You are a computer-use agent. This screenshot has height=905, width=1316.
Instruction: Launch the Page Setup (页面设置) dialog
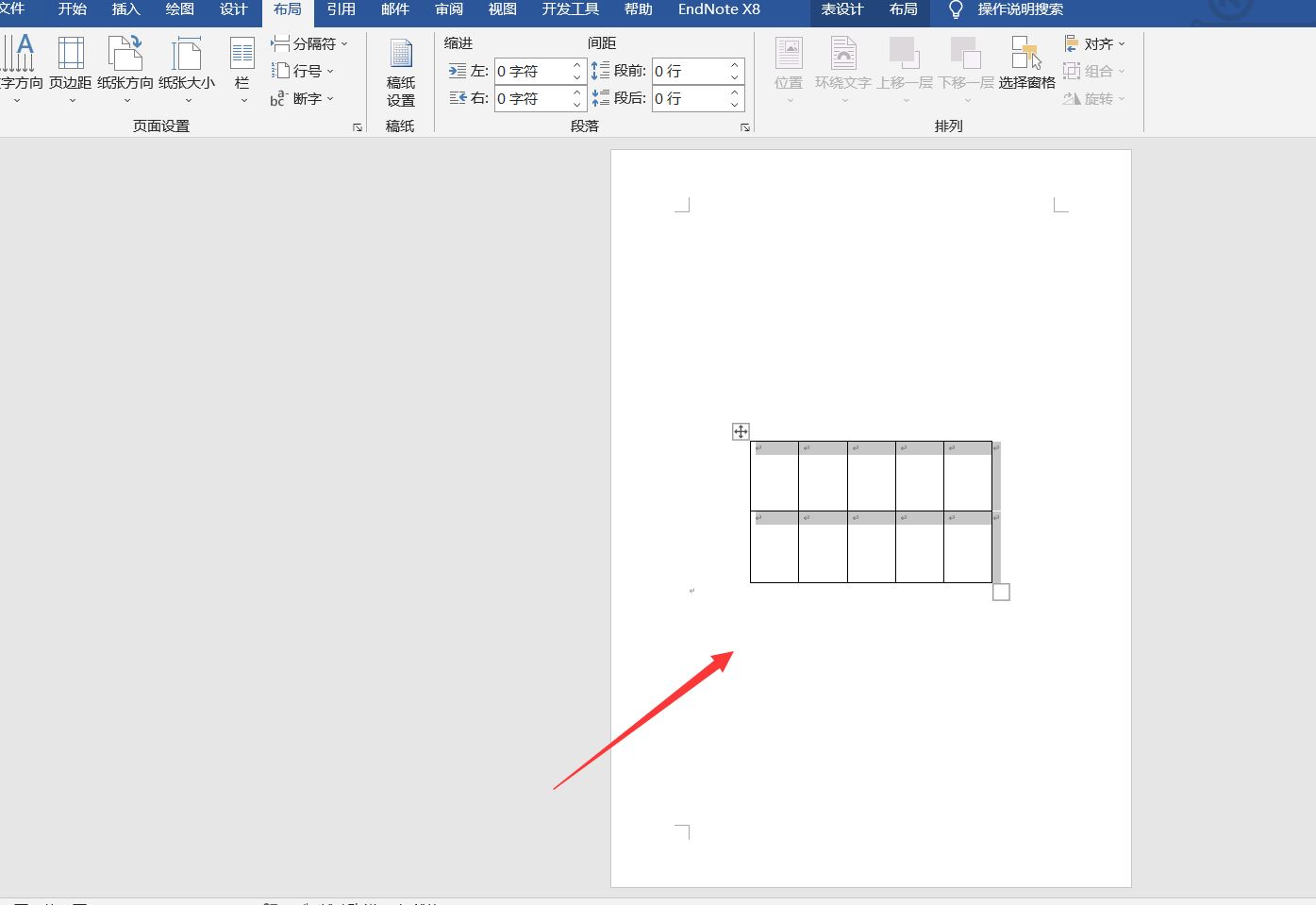click(x=358, y=127)
